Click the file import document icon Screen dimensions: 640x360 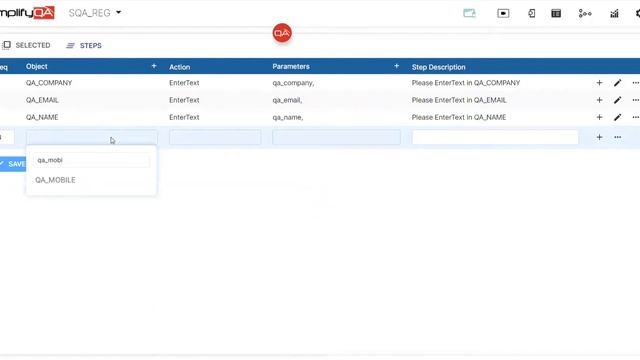531,13
